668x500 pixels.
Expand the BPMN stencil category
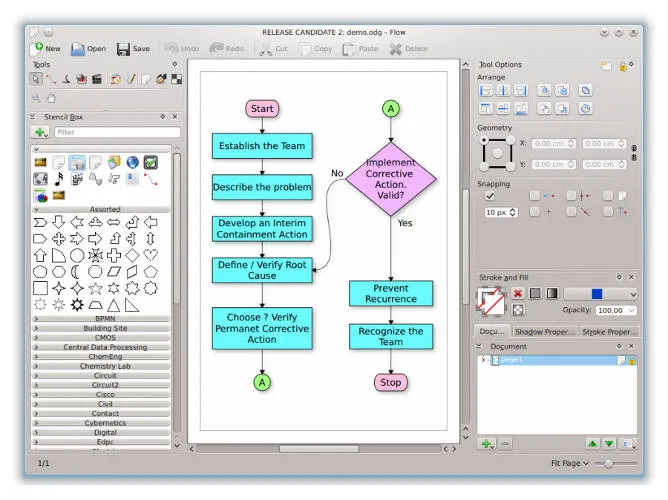[105, 318]
